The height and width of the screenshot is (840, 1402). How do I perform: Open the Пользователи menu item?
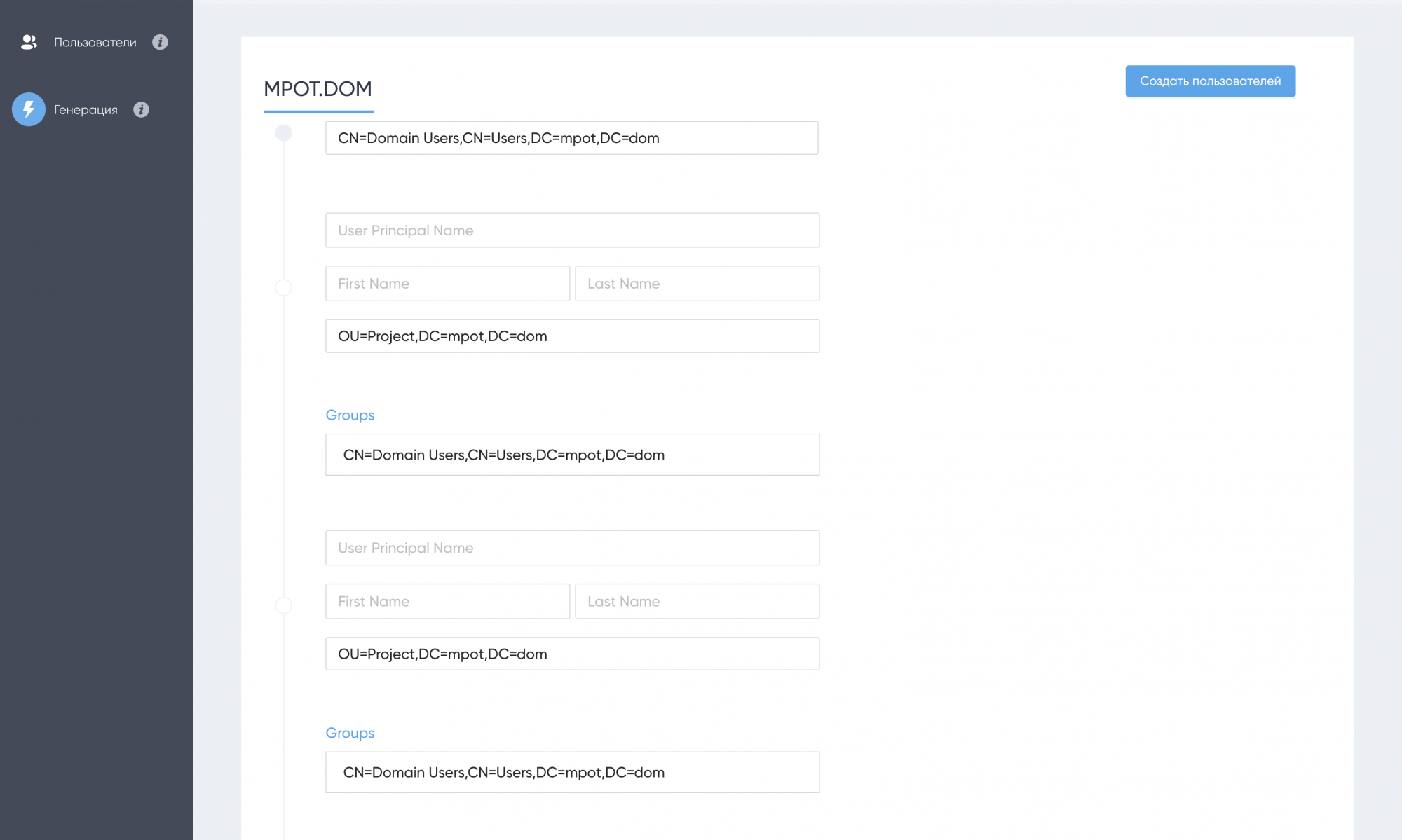(95, 42)
